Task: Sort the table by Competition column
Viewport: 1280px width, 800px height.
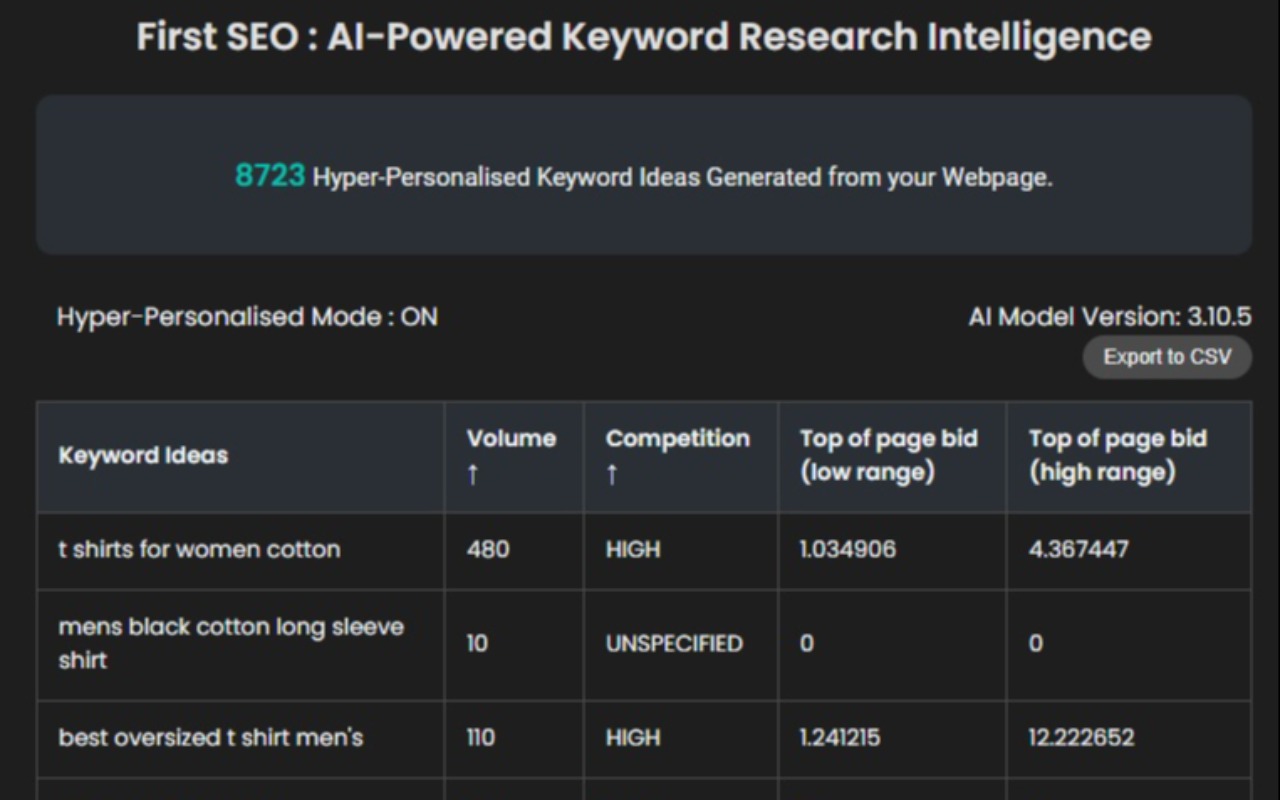Action: 677,438
